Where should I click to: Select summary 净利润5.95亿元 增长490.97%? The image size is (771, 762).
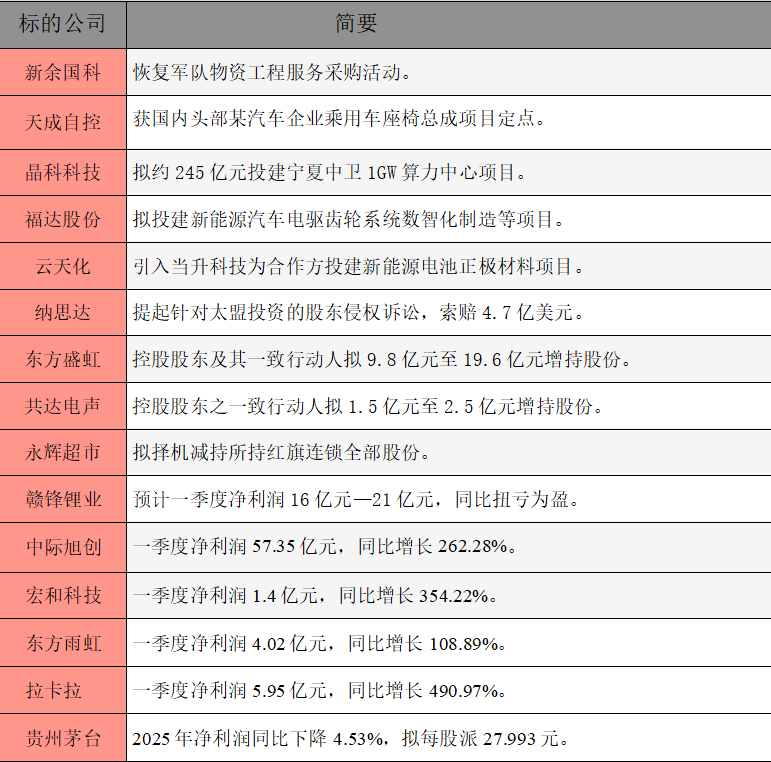pos(449,690)
